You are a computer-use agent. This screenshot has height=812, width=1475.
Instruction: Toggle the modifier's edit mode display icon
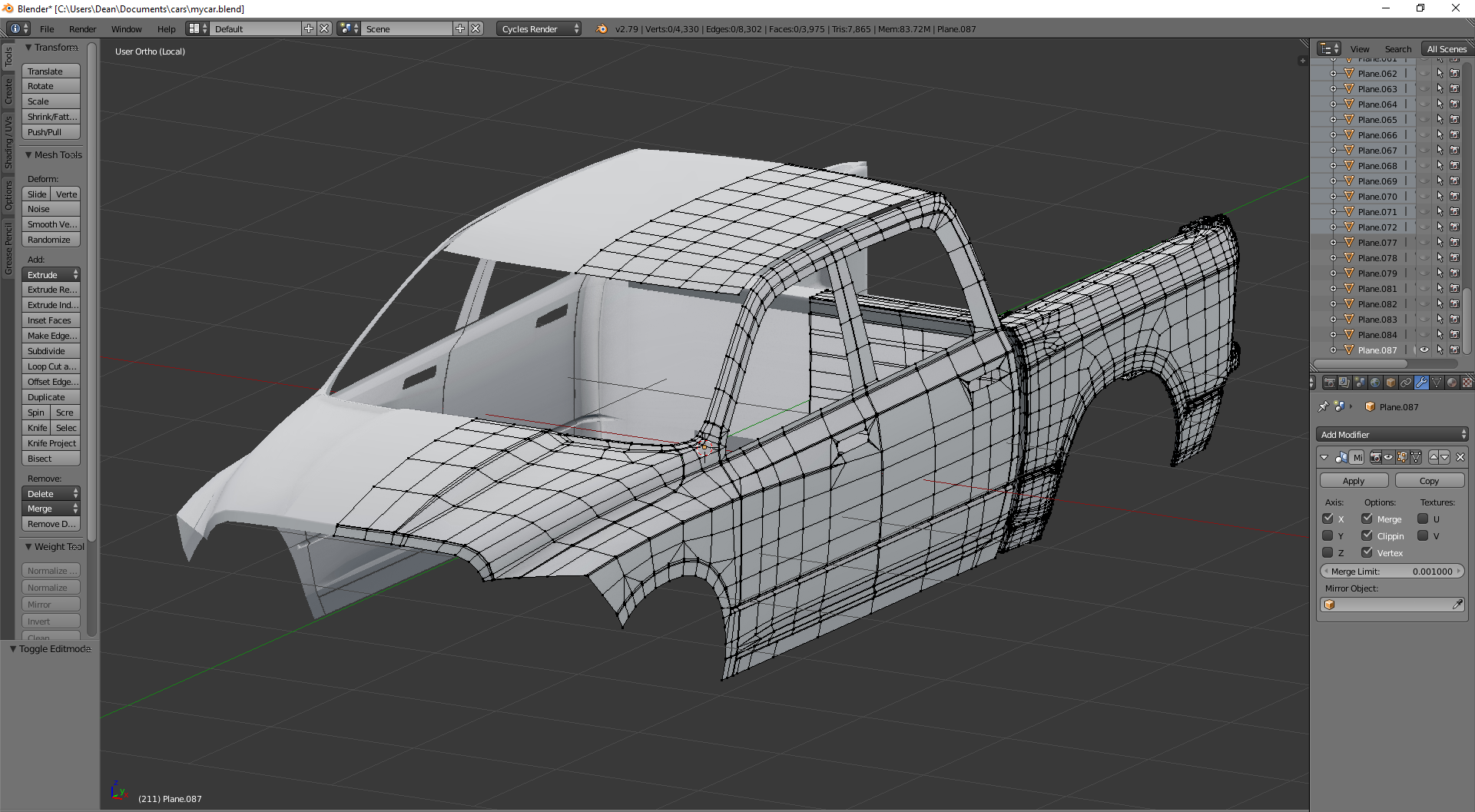tap(1402, 458)
